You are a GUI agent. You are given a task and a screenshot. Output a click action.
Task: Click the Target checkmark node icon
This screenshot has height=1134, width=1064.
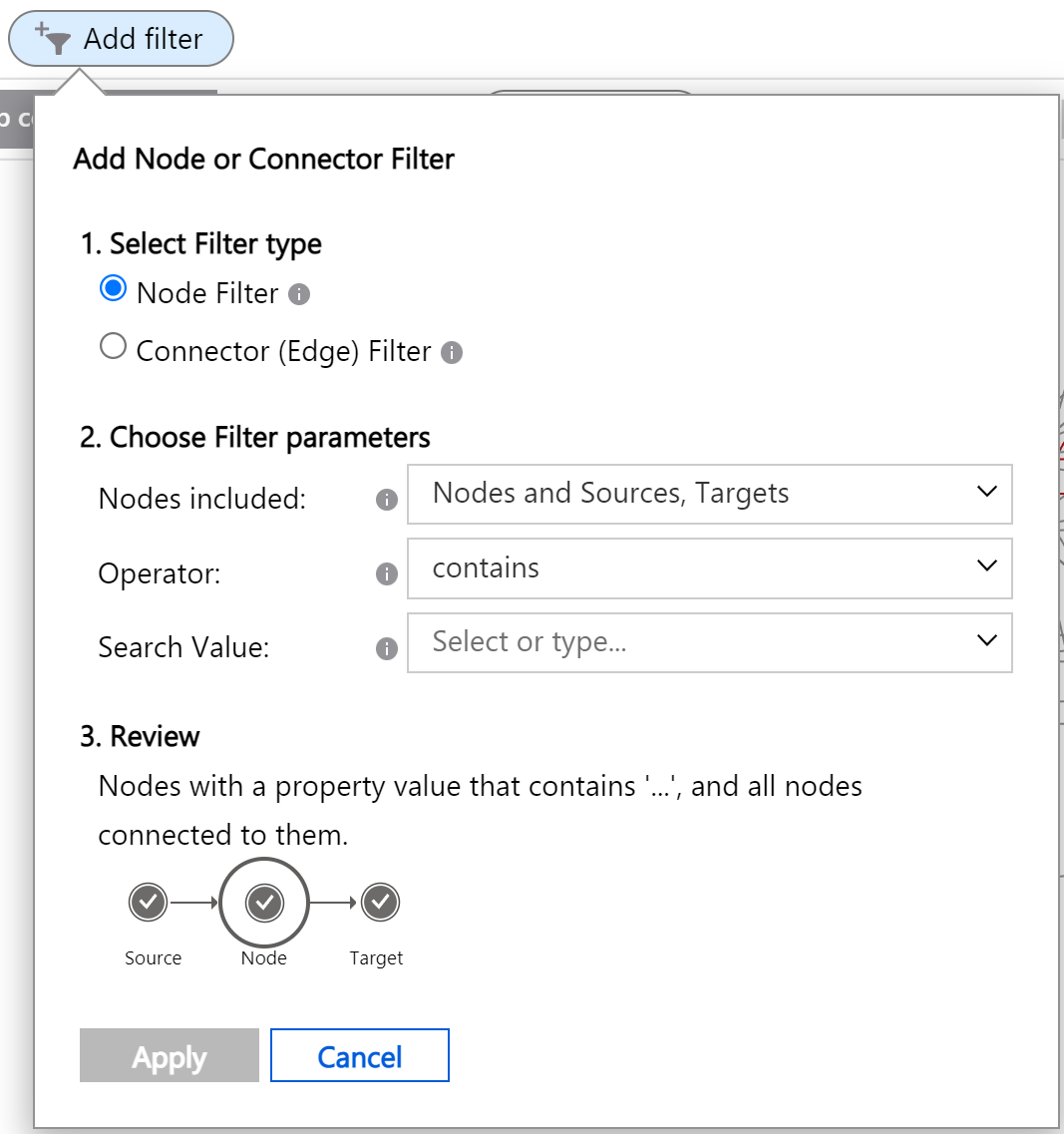tap(380, 903)
